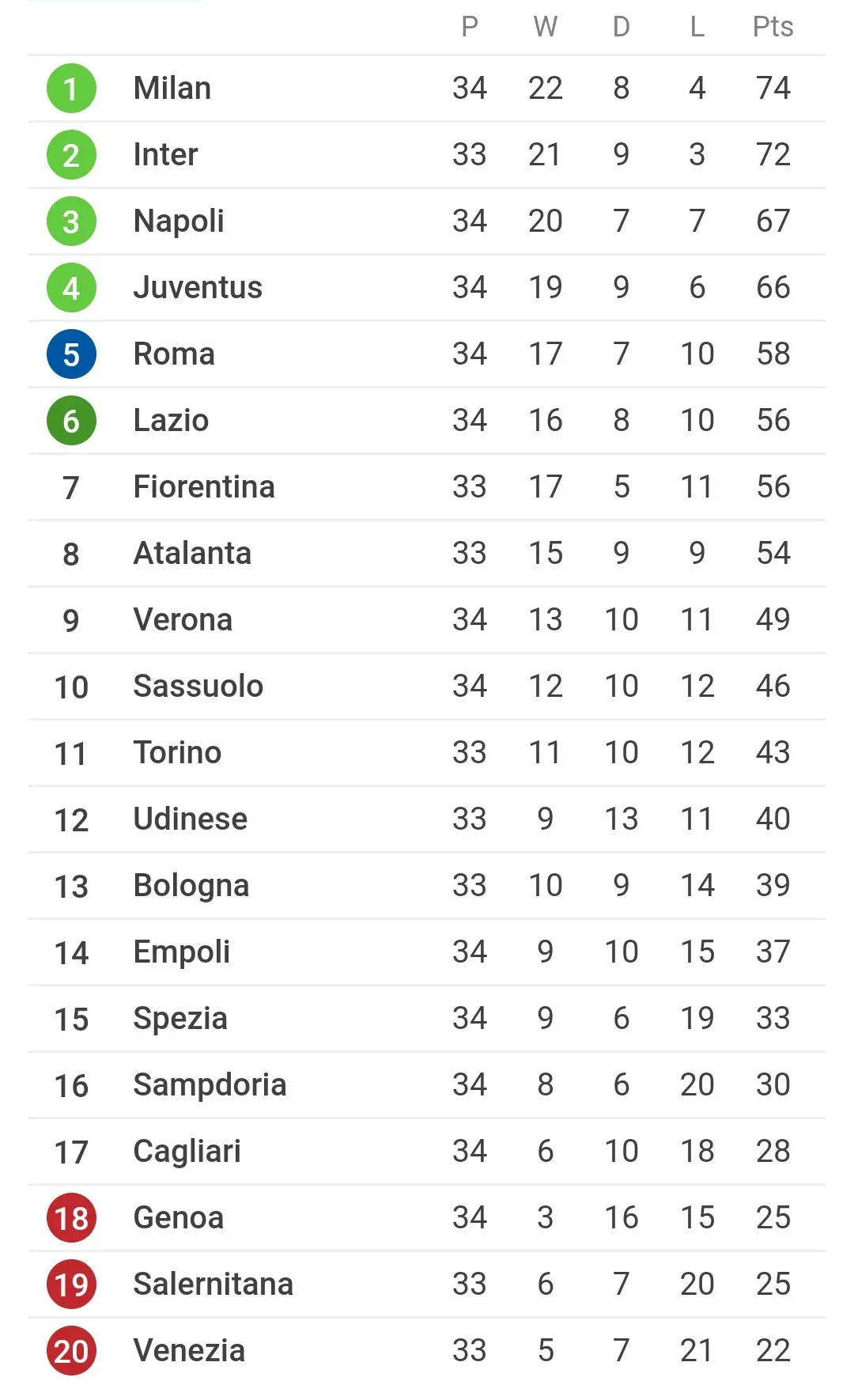Click the P column header
The width and height of the screenshot is (854, 1400).
click(x=470, y=27)
